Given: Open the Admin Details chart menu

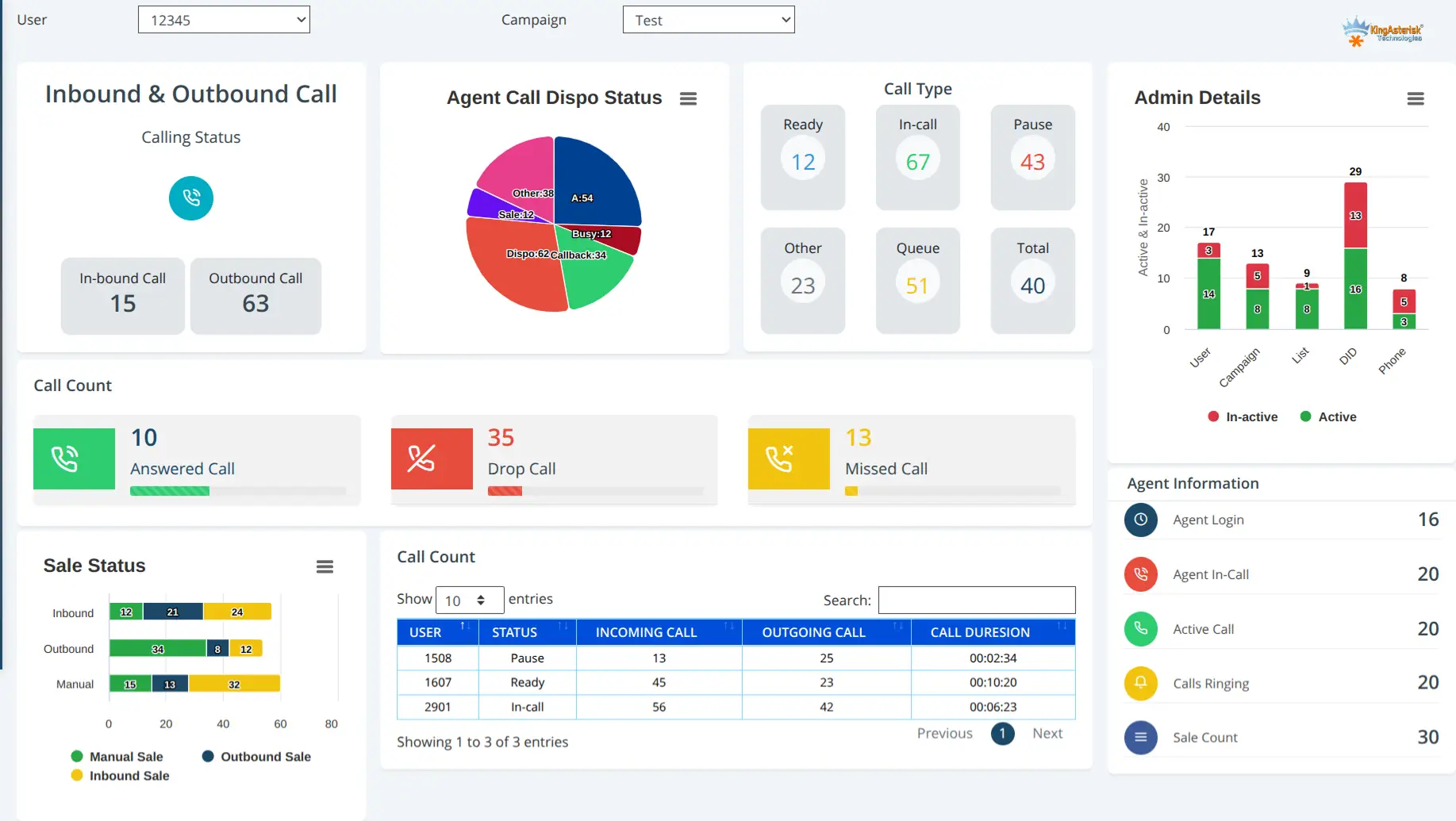Looking at the screenshot, I should (x=1416, y=98).
